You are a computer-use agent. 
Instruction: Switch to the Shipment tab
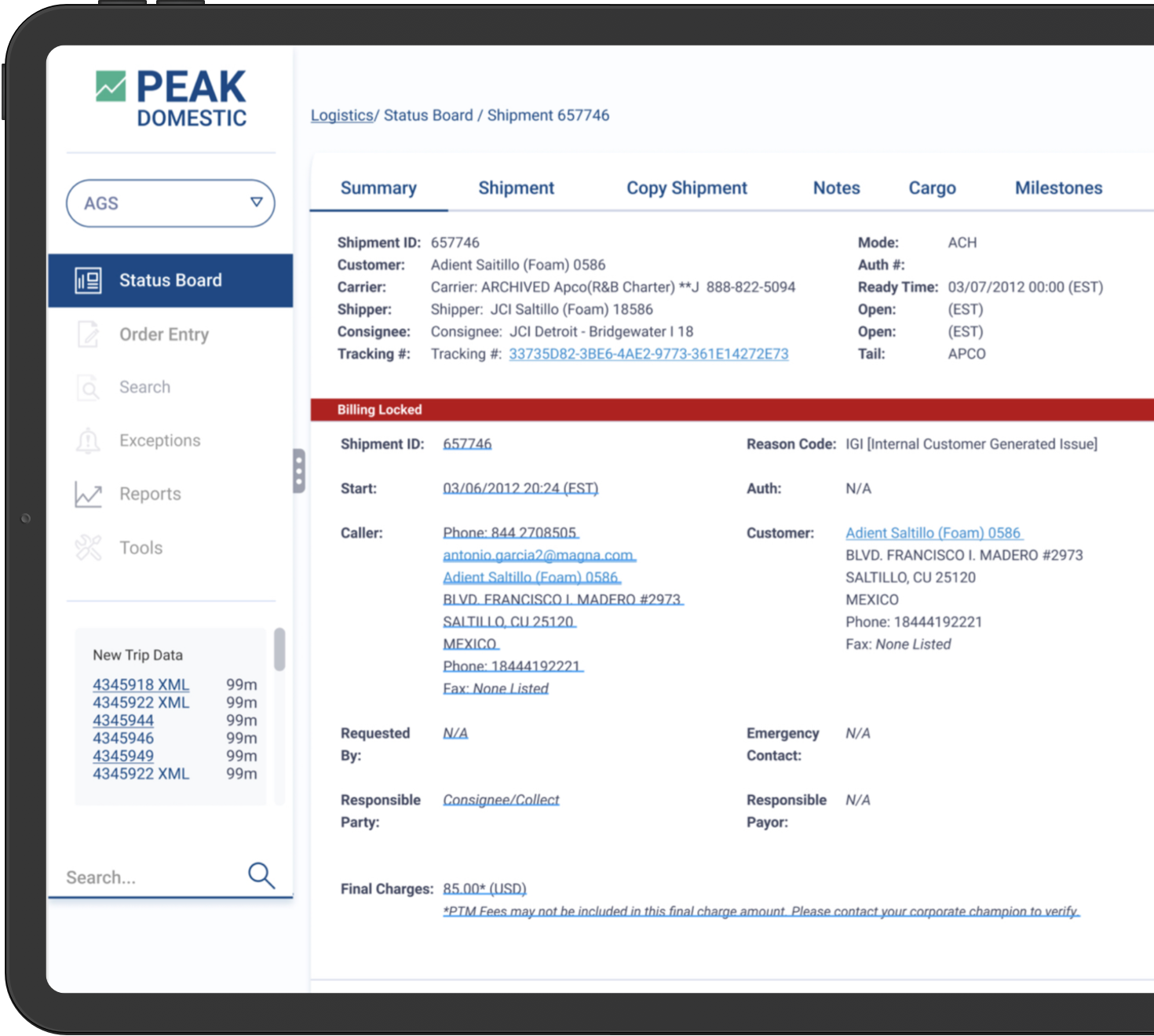click(516, 188)
